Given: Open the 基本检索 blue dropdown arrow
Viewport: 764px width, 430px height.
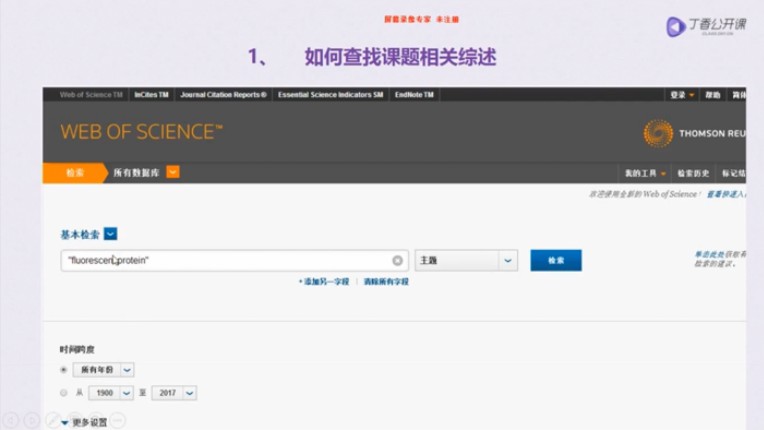Looking at the screenshot, I should coord(111,234).
